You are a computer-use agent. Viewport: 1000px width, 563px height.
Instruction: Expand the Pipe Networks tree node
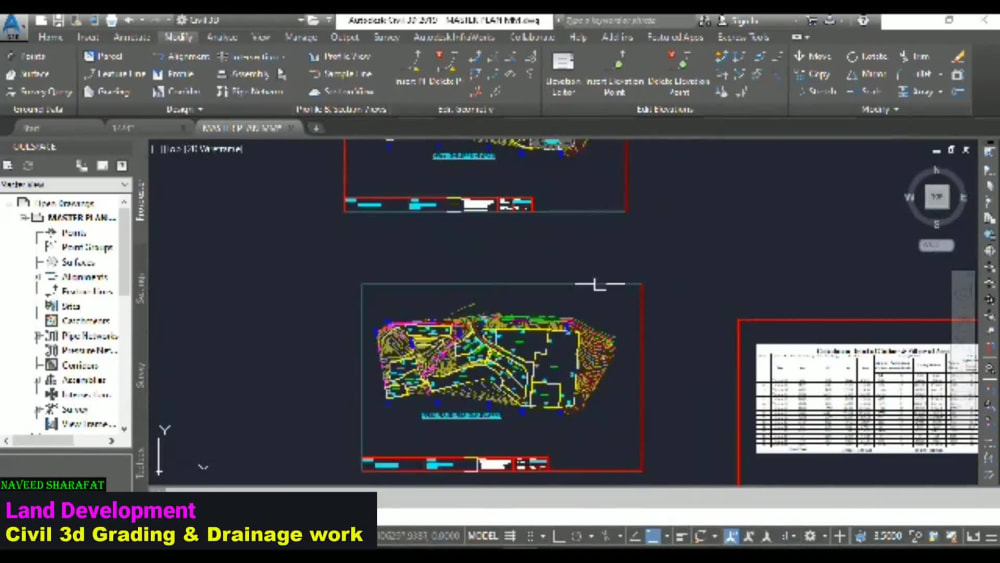tap(38, 336)
